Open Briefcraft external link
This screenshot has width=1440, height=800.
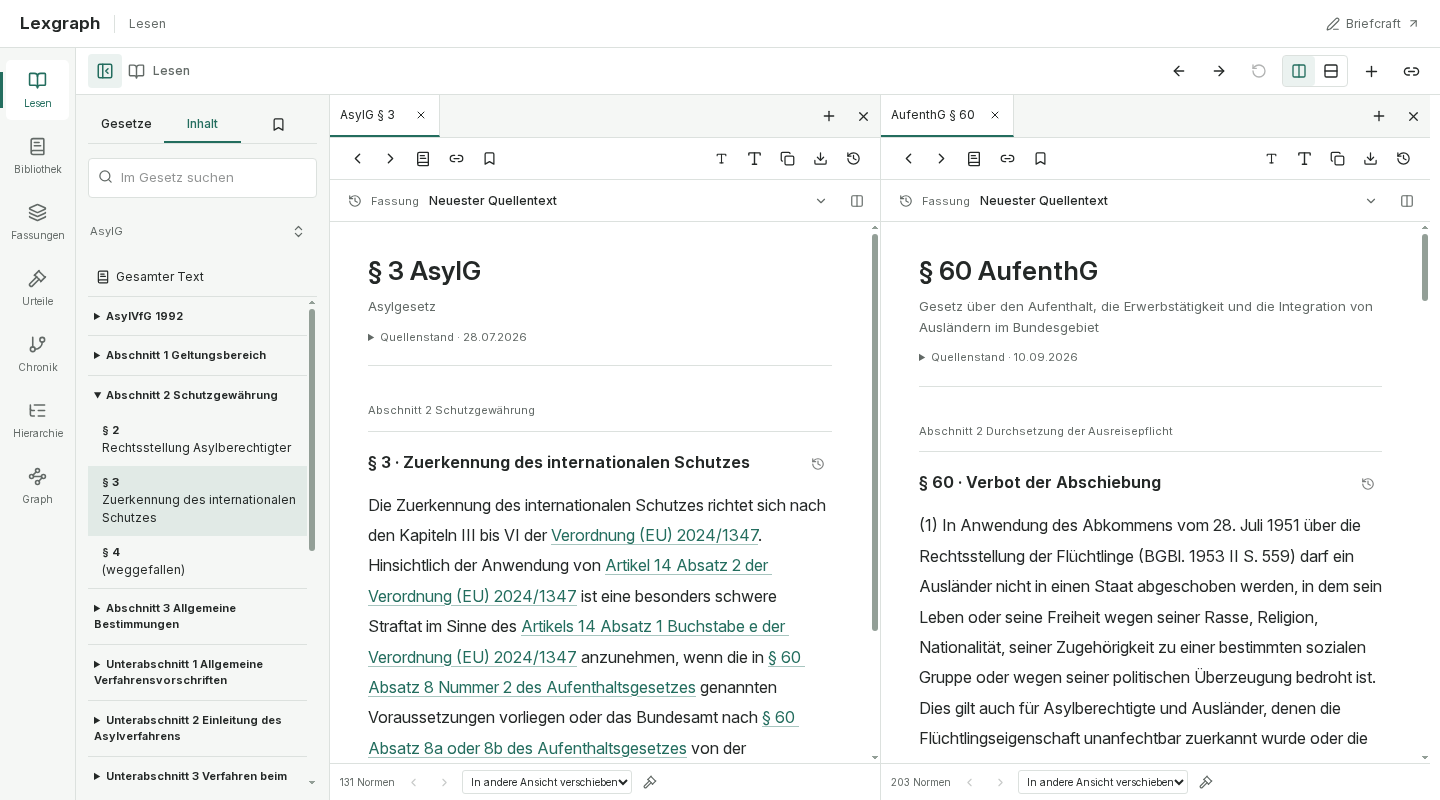pyautogui.click(x=1373, y=24)
